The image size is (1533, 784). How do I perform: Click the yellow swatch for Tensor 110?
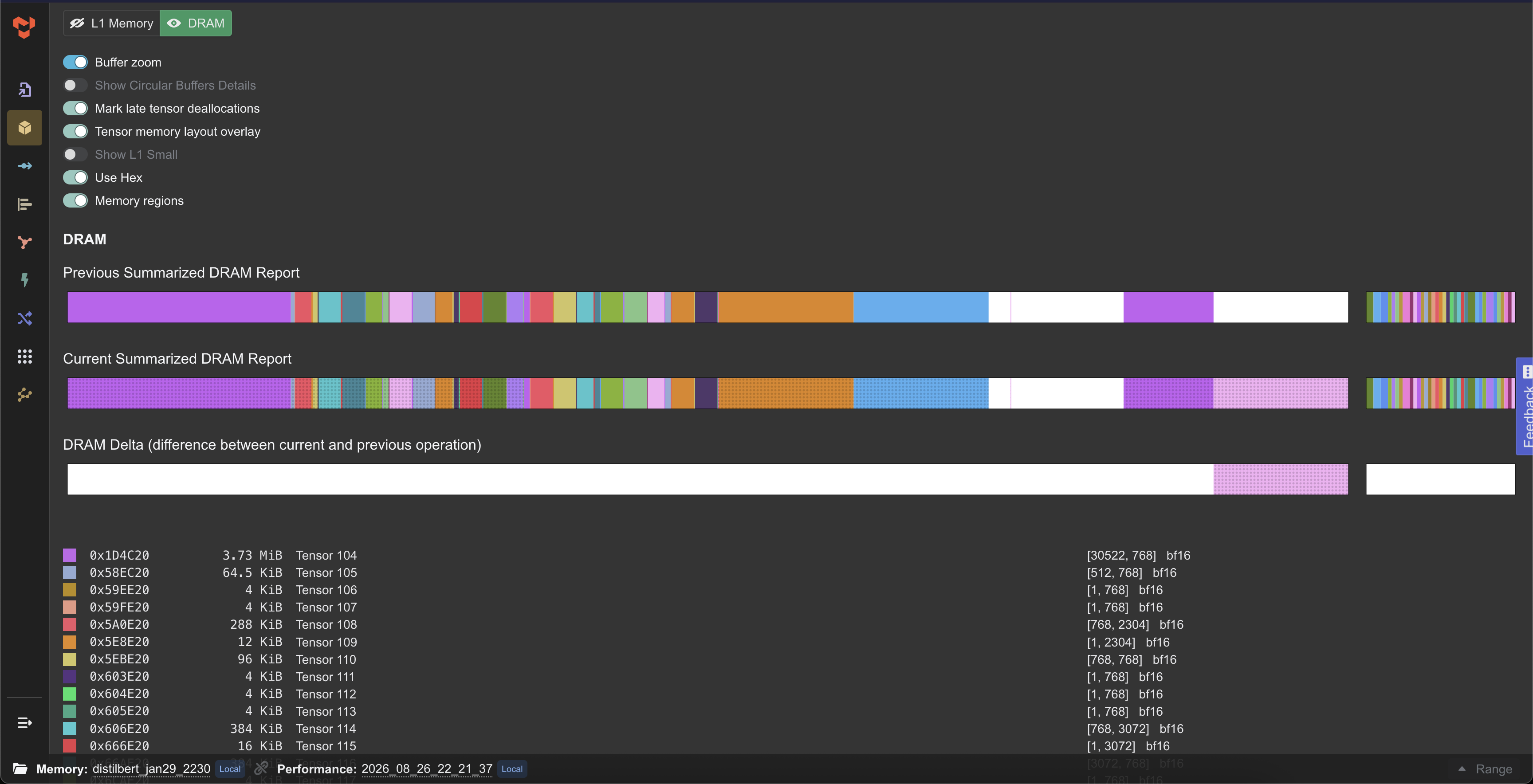point(70,659)
